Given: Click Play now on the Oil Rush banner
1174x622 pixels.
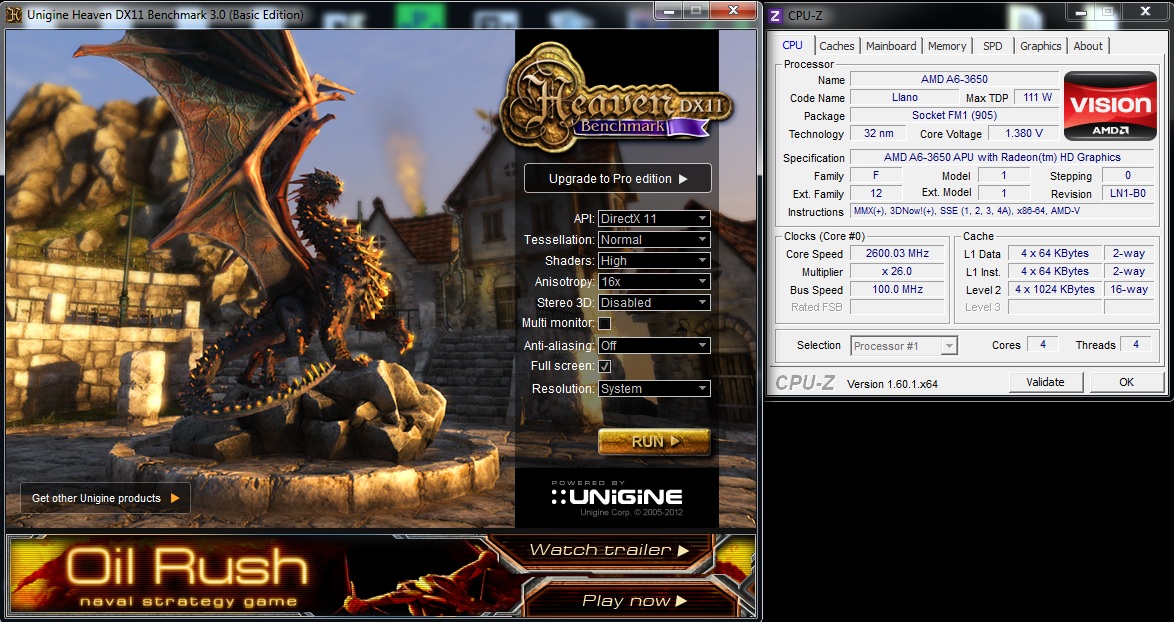Looking at the screenshot, I should tap(633, 600).
